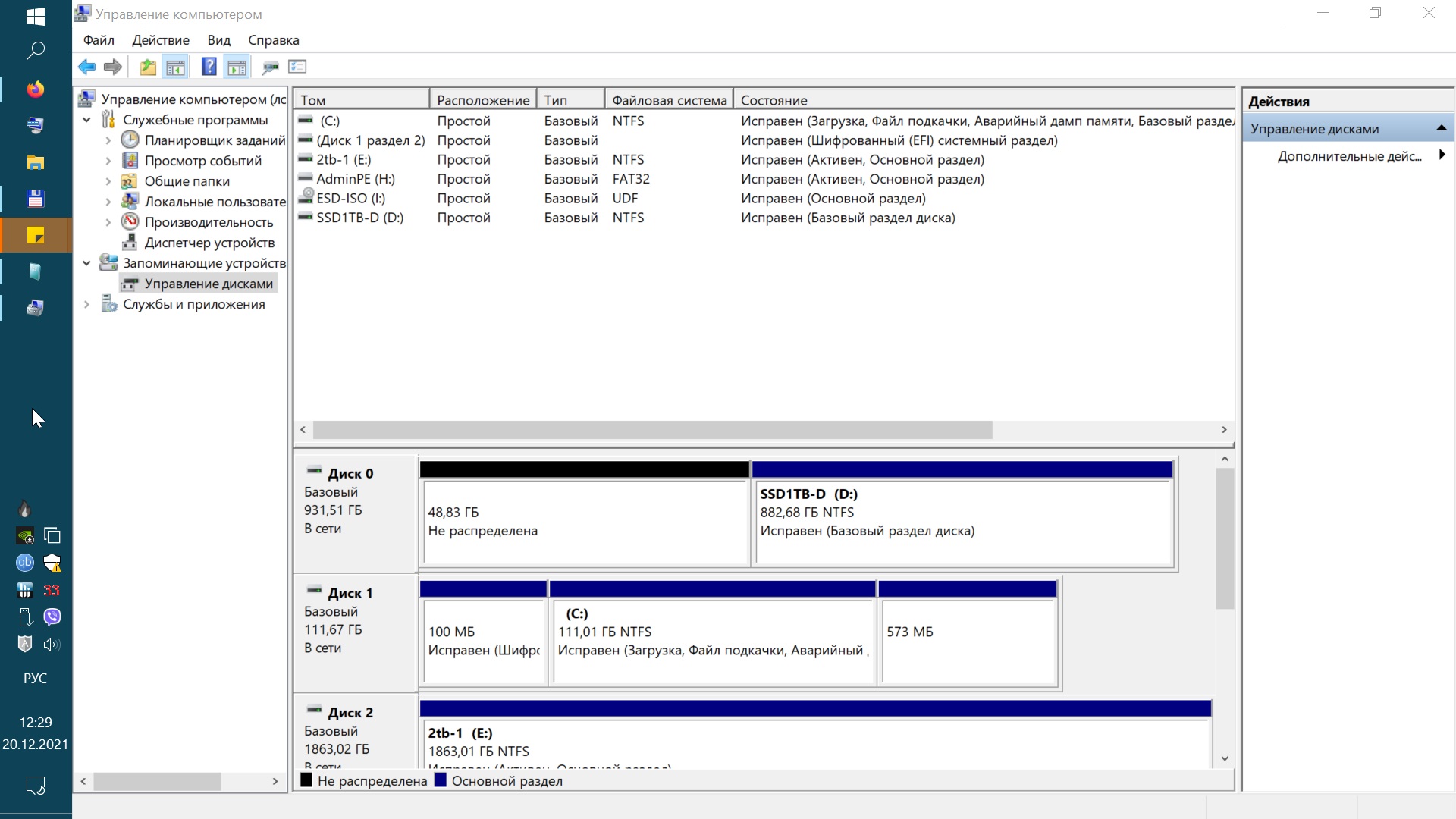Click the speaker volume tray icon

click(x=52, y=645)
